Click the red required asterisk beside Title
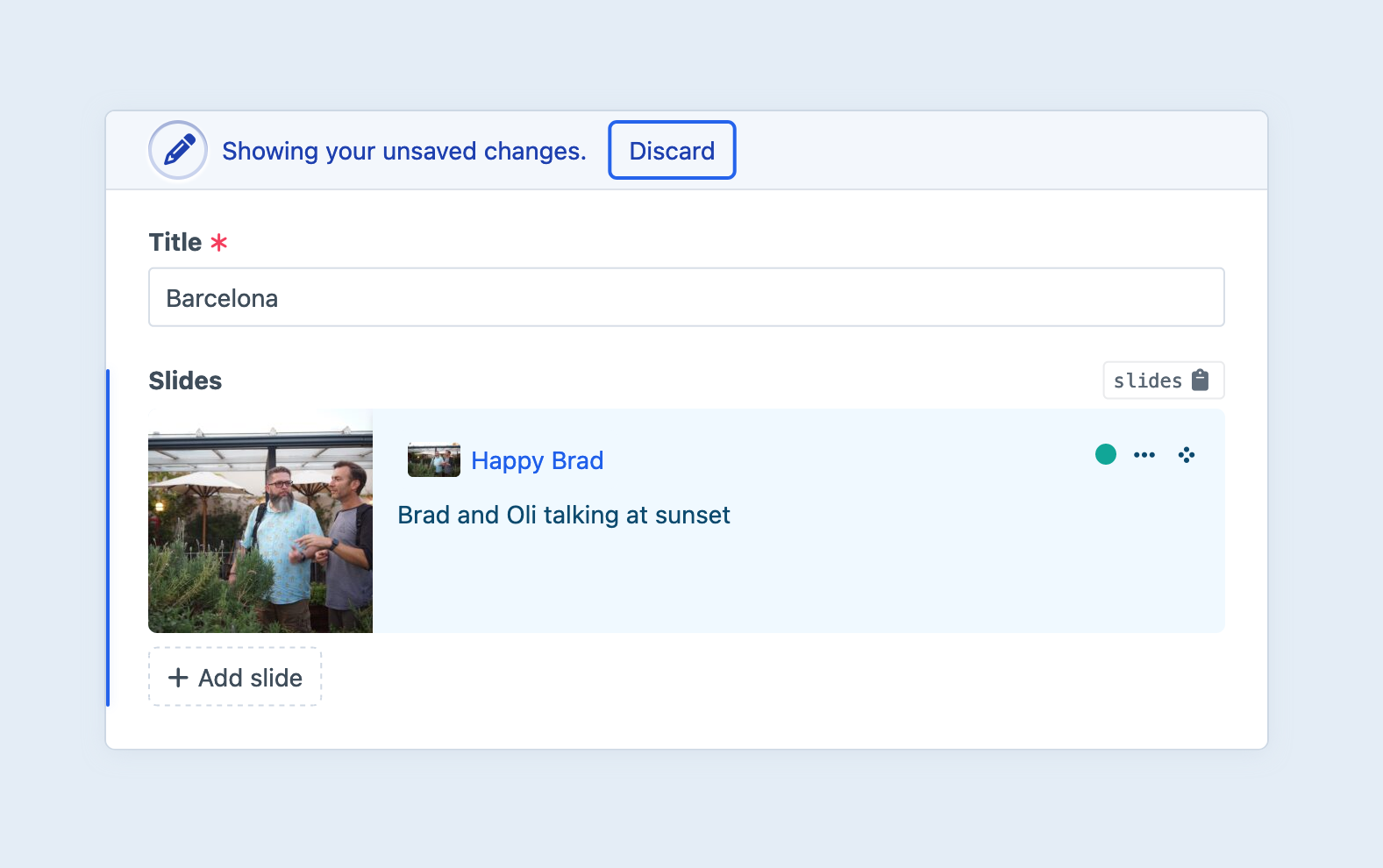 tap(219, 243)
